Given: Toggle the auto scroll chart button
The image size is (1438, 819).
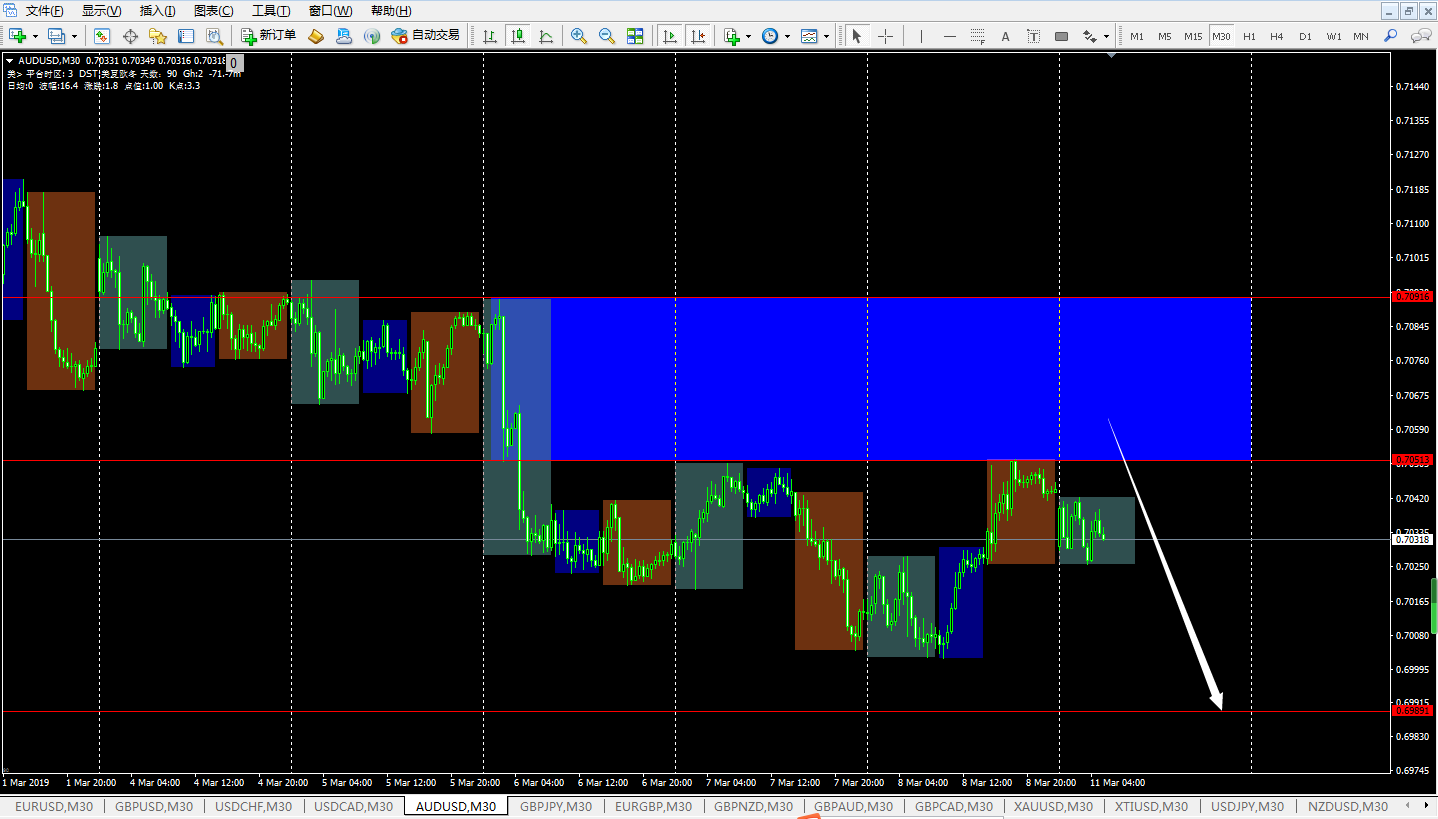Looking at the screenshot, I should pyautogui.click(x=670, y=36).
